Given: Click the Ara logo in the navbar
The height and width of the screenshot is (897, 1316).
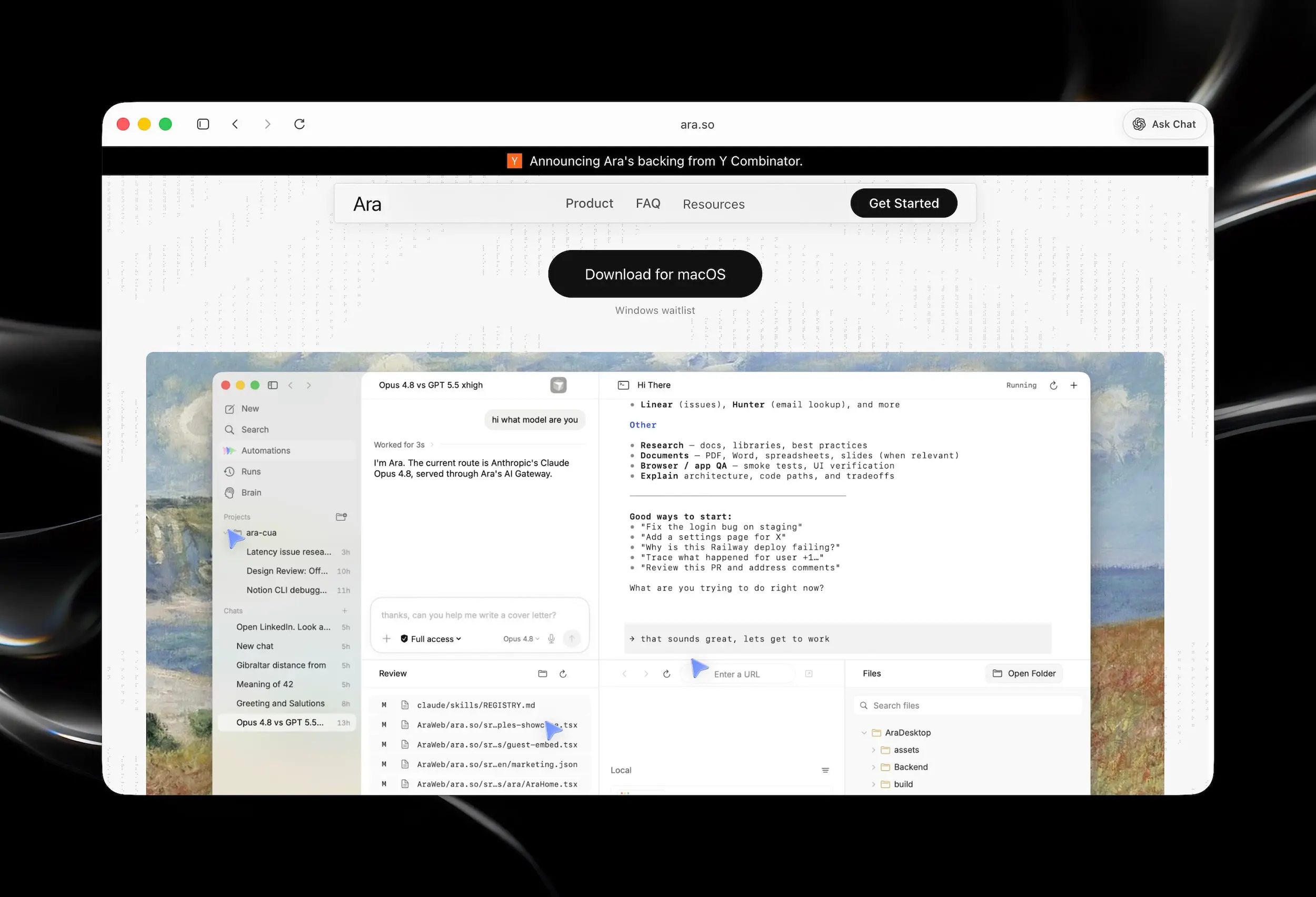Looking at the screenshot, I should coord(367,204).
